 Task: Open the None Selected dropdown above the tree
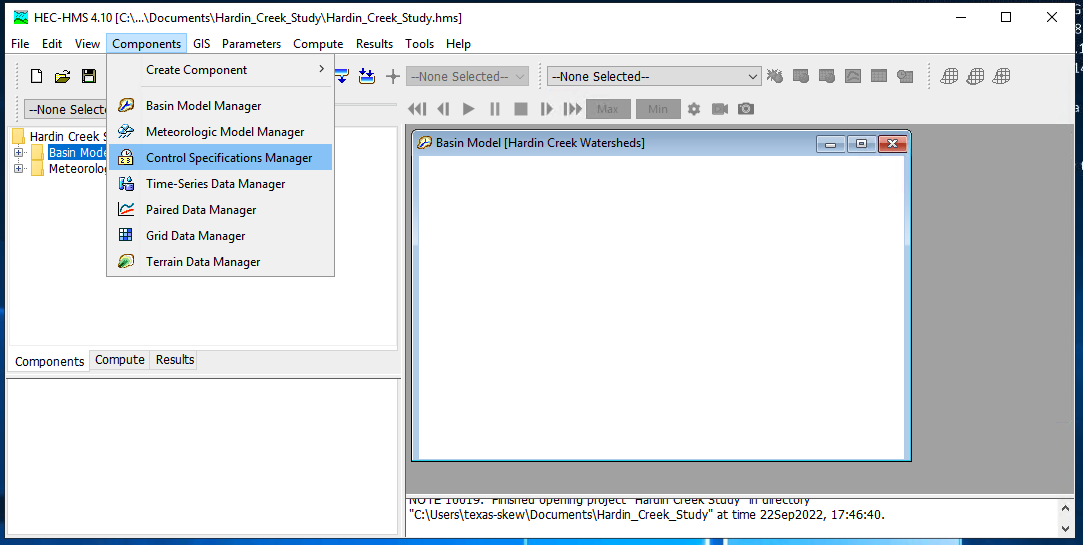(66, 109)
